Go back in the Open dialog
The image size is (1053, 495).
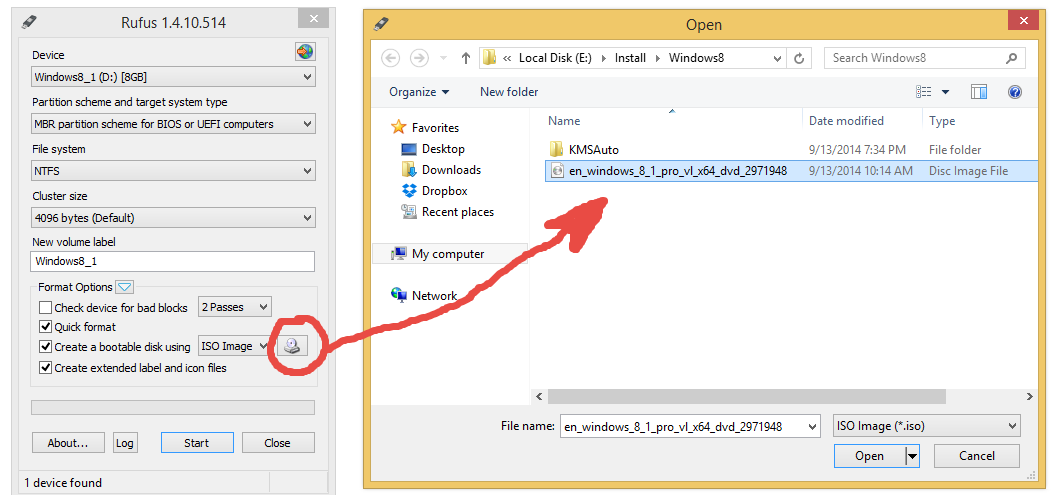pos(390,58)
